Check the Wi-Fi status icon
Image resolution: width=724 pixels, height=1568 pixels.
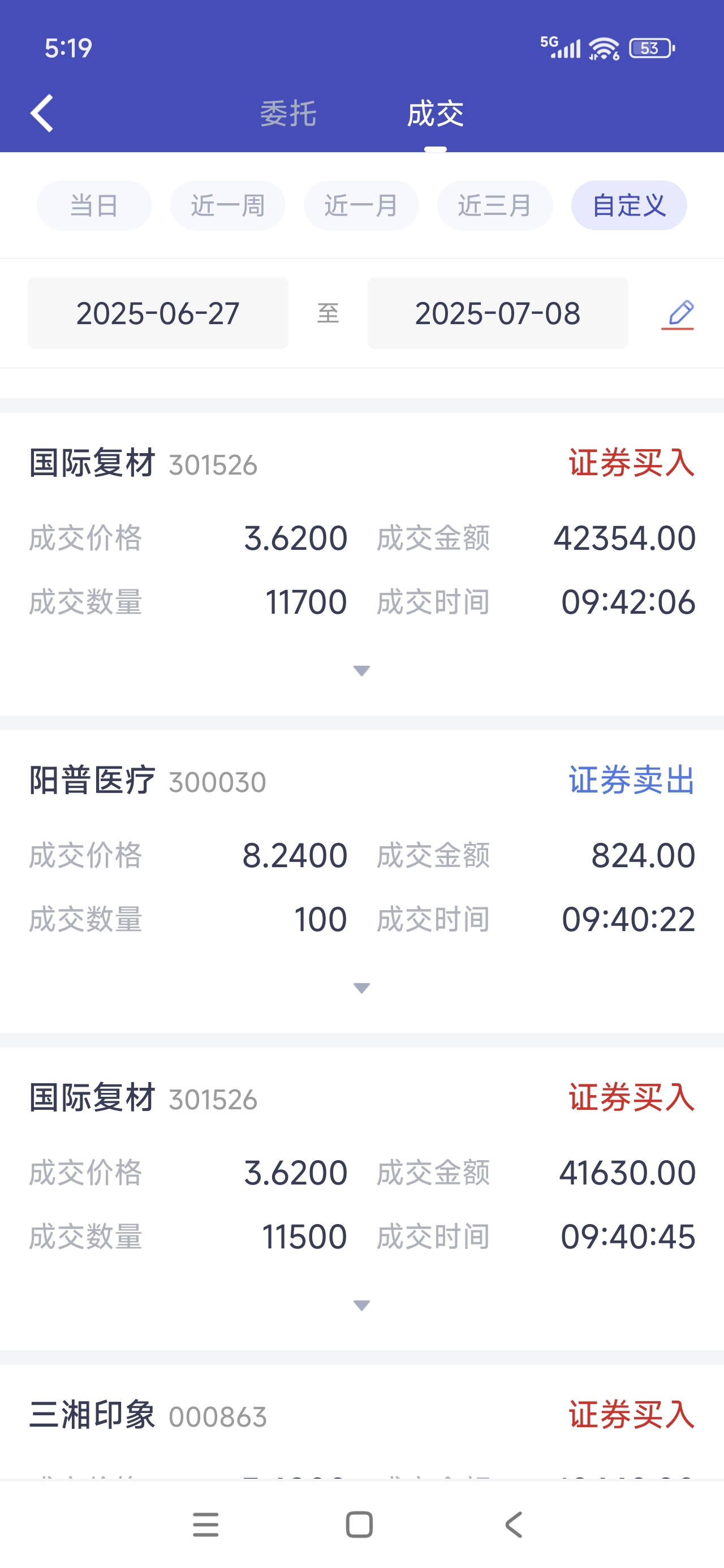point(604,48)
